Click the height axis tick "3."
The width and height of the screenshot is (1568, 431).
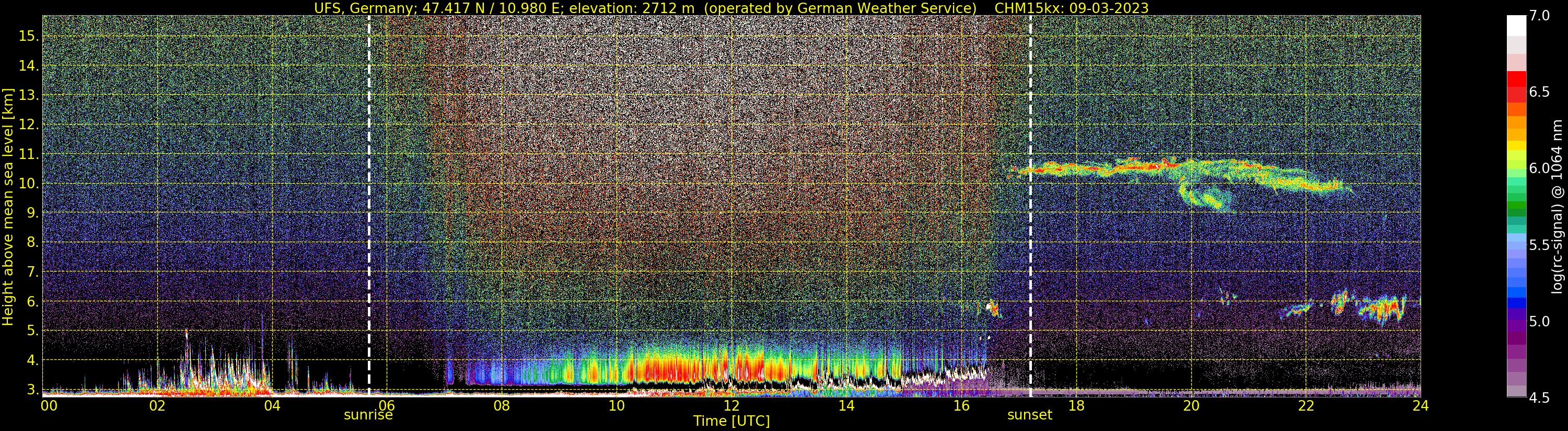32,390
